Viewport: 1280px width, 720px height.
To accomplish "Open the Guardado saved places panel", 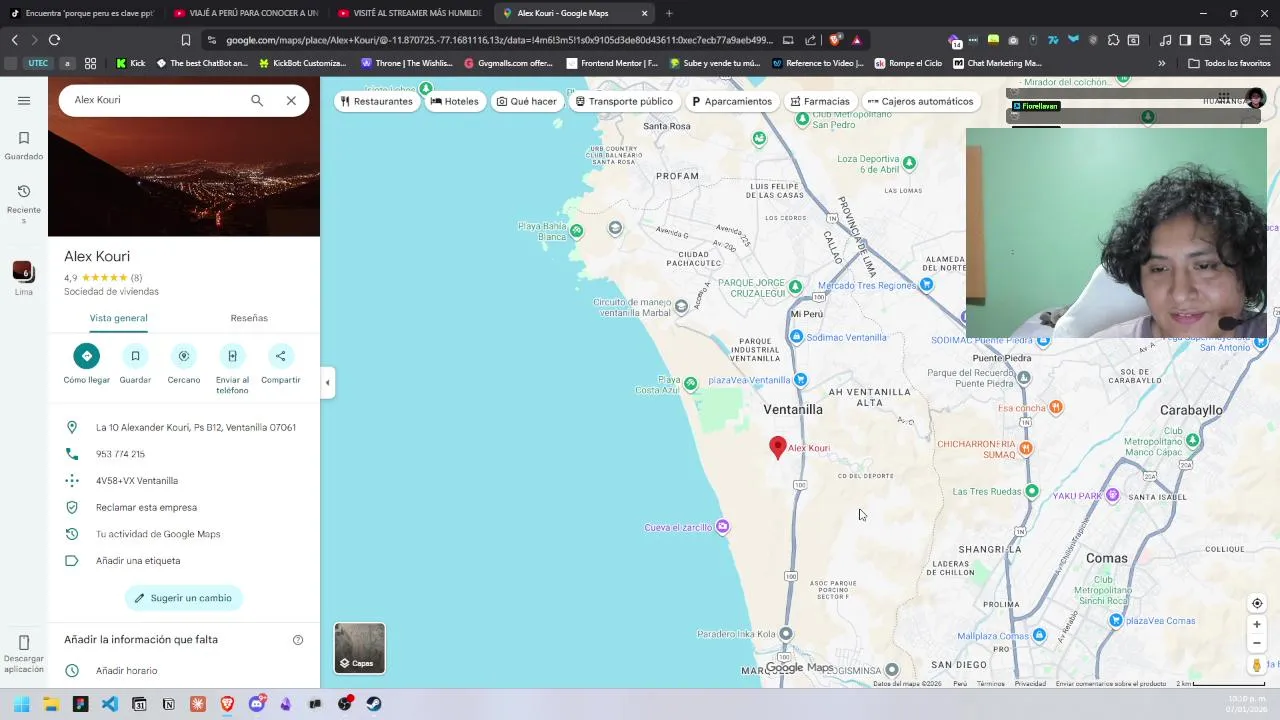I will coord(24,145).
